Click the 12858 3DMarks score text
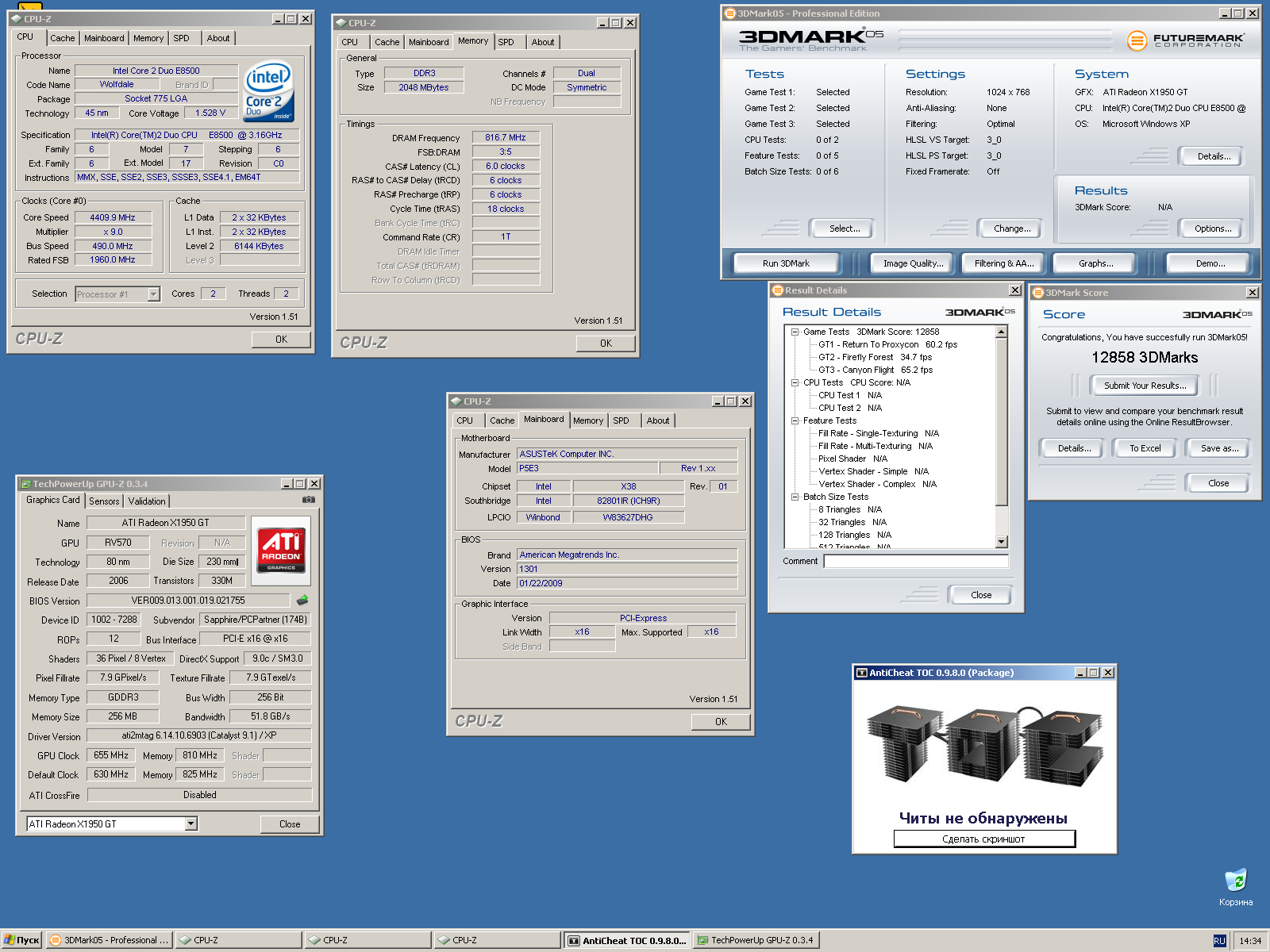 pyautogui.click(x=1145, y=358)
